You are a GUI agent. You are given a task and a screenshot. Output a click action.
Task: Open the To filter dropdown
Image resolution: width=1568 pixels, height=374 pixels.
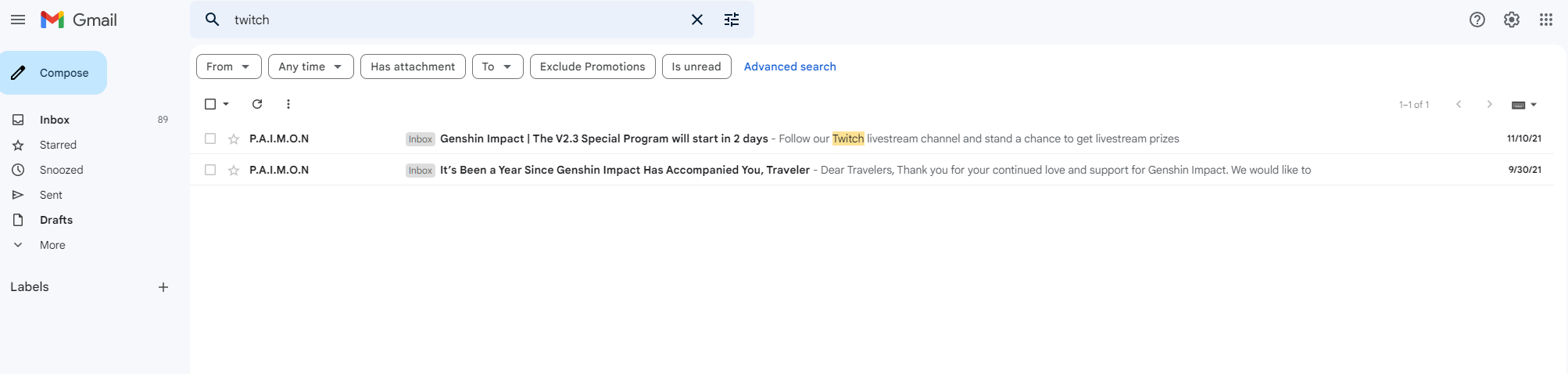(497, 67)
